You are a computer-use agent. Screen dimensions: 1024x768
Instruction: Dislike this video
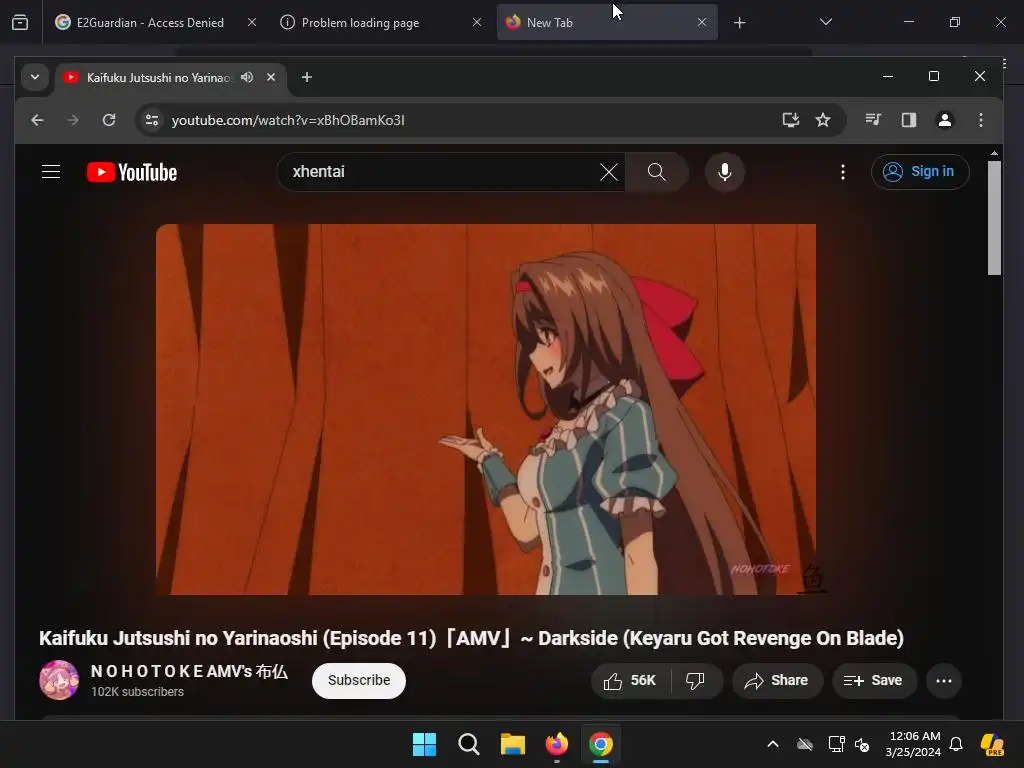coord(696,680)
